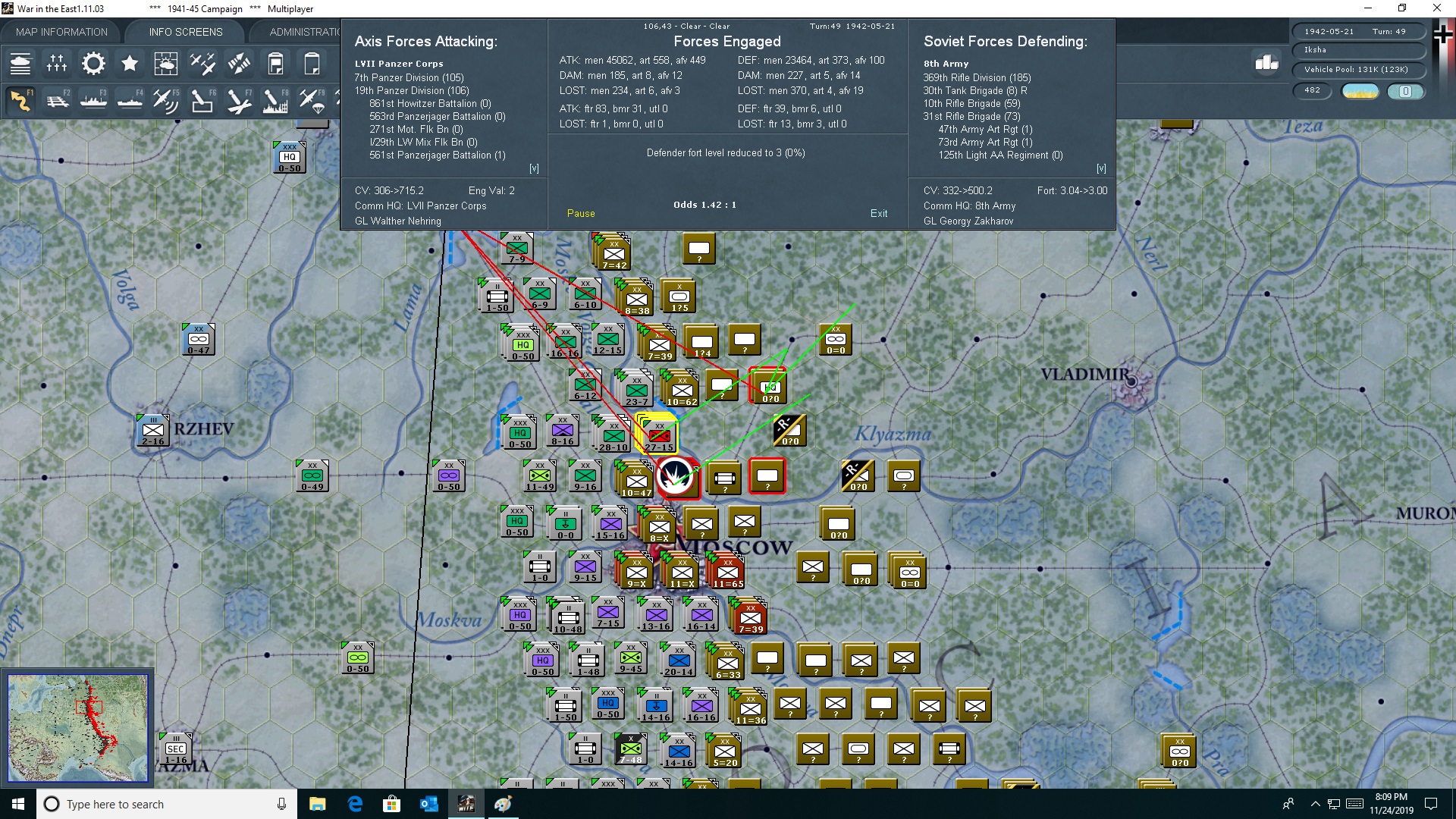Viewport: 1456px width, 819px height.
Task: Select the F2 rail movement mode
Action: point(58,100)
